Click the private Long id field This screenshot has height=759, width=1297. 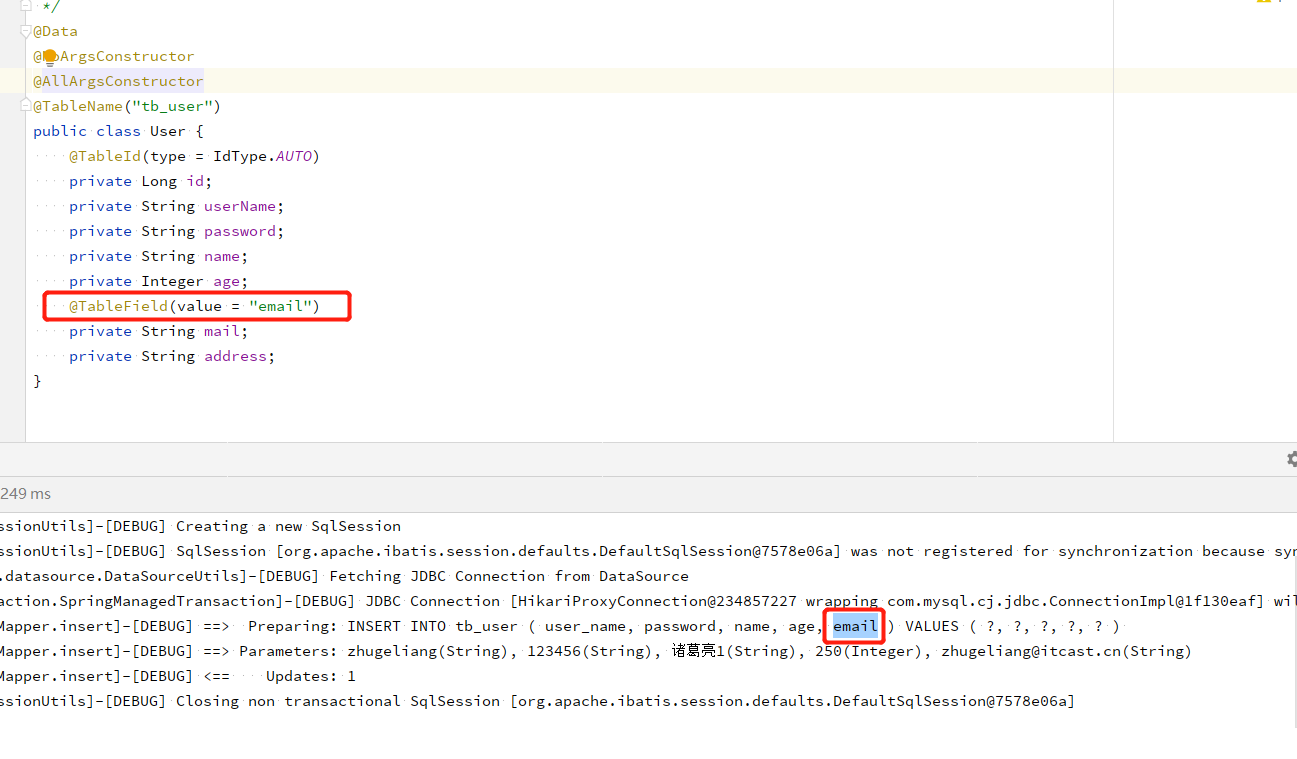141,181
